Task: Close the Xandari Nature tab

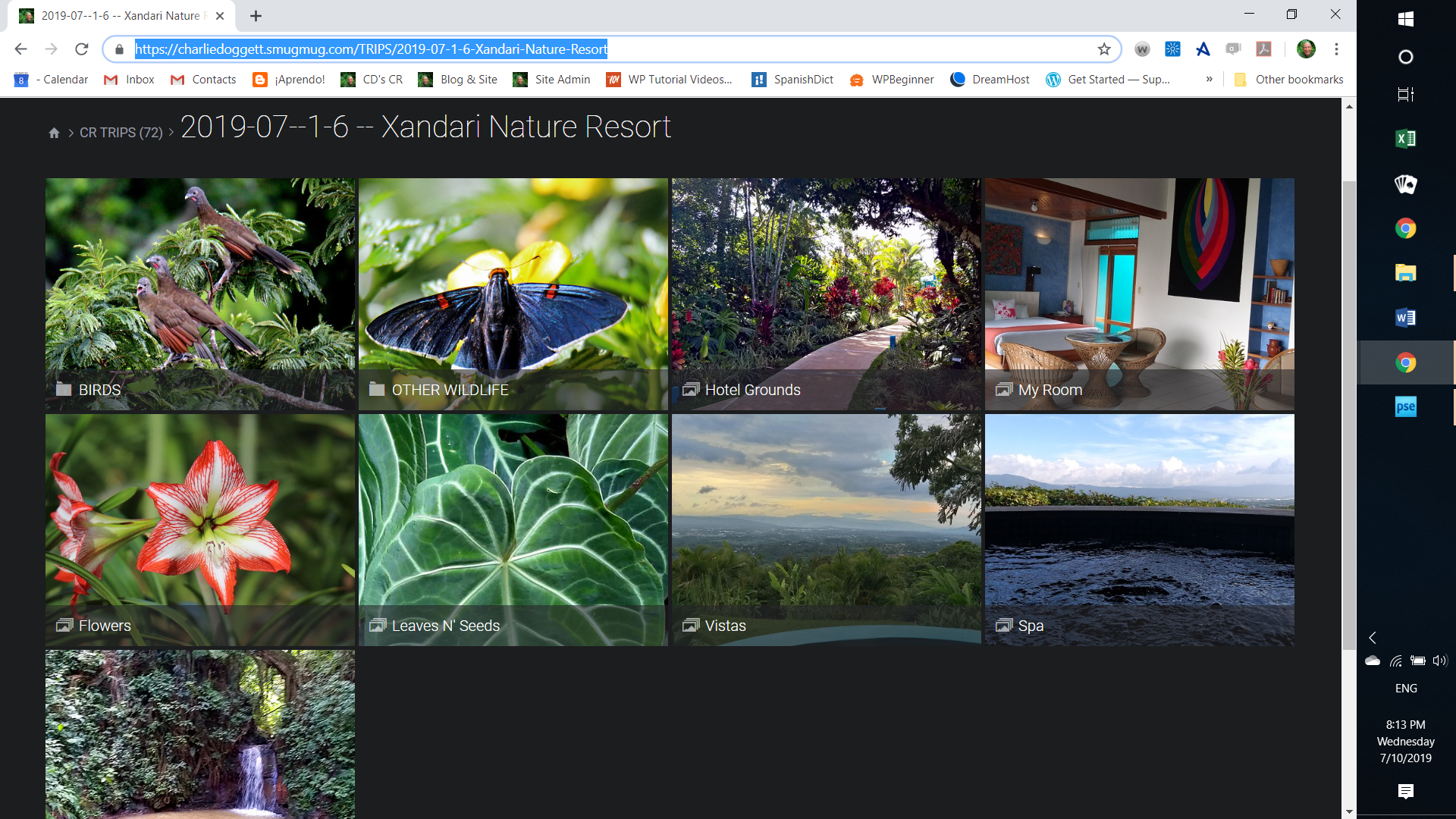Action: pyautogui.click(x=220, y=16)
